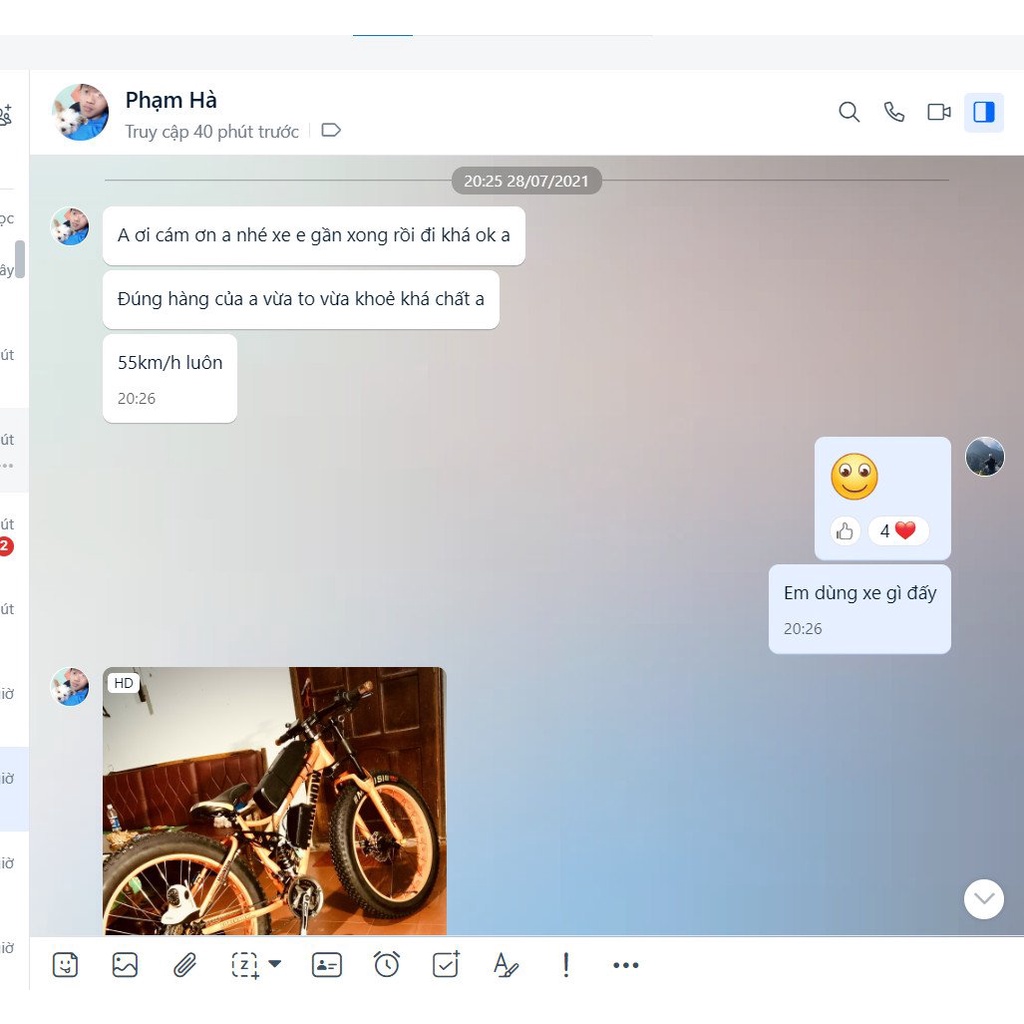Image resolution: width=1024 pixels, height=1024 pixels.
Task: Click the 4 hearts reaction count
Action: point(898,531)
